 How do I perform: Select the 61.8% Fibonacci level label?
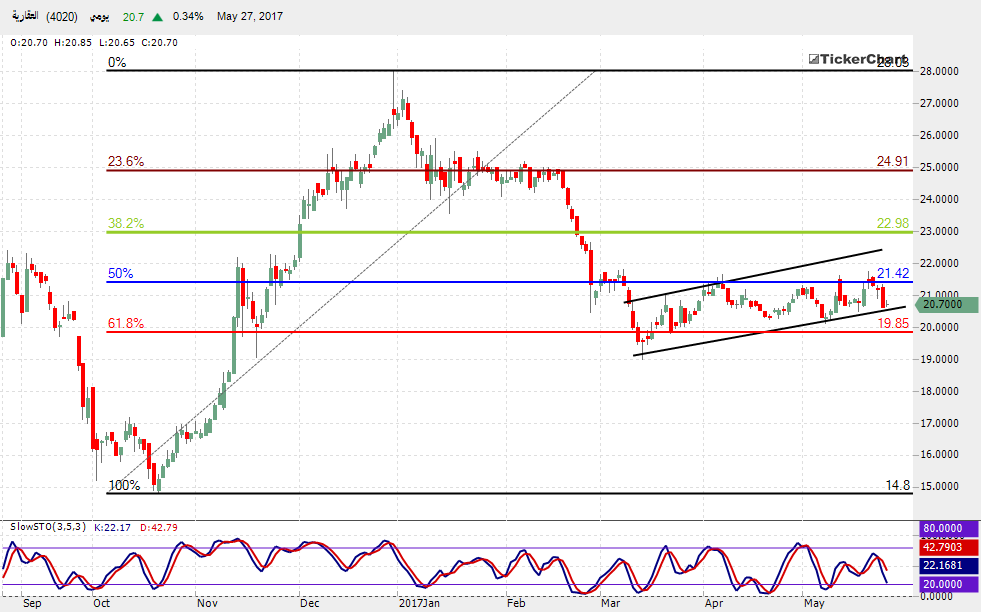point(126,323)
